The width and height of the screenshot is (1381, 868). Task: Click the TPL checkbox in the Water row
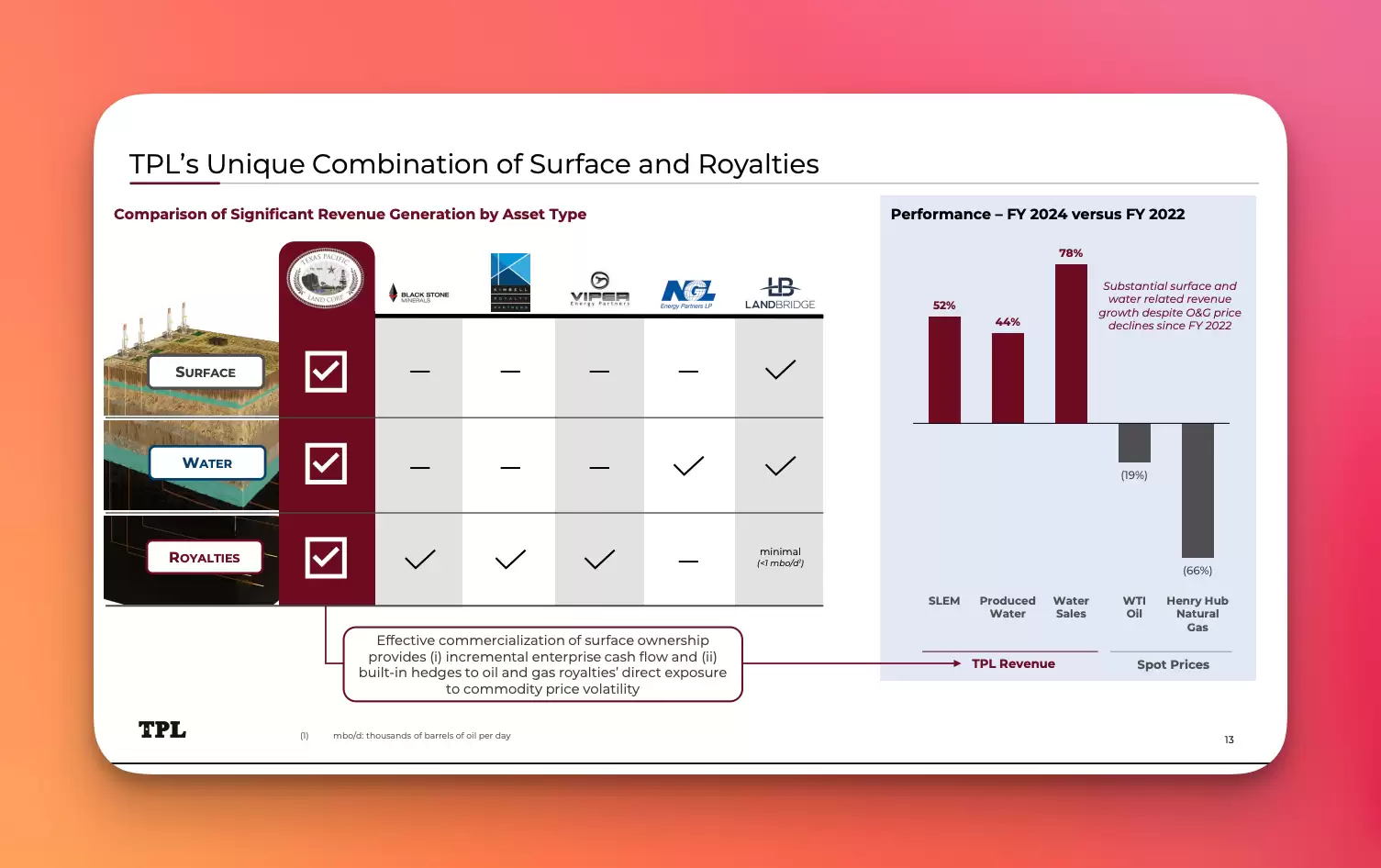coord(326,463)
